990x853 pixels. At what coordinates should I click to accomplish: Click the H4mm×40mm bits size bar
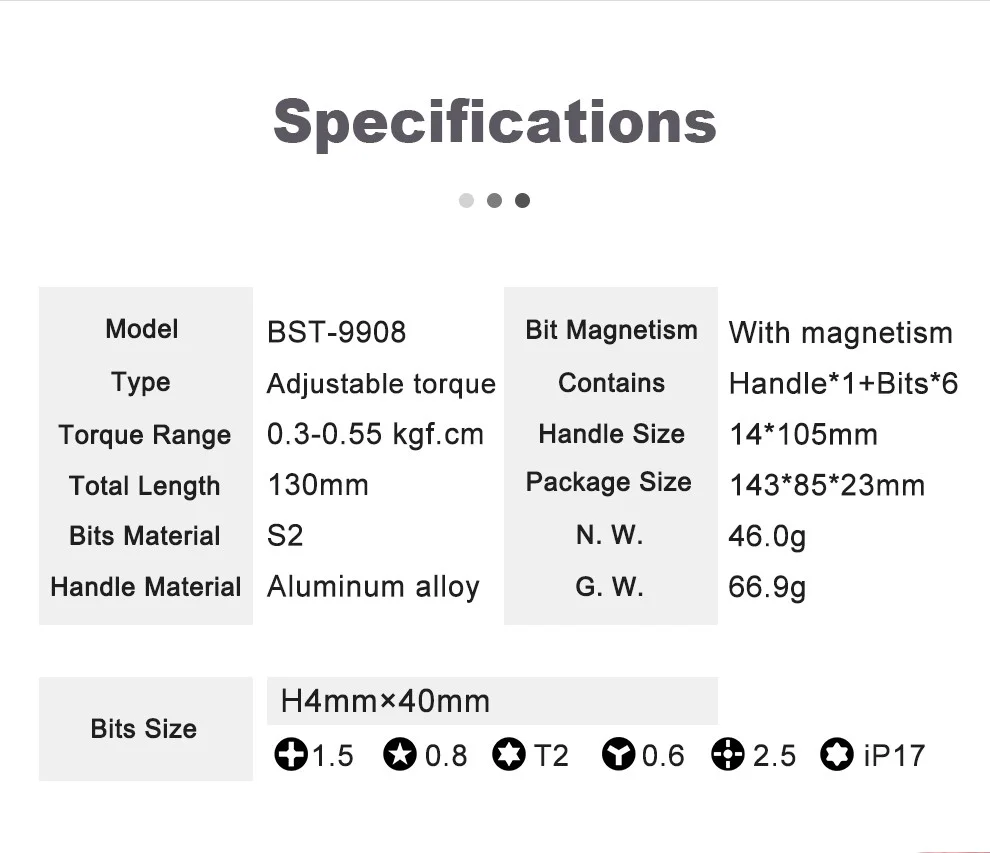pyautogui.click(x=492, y=700)
